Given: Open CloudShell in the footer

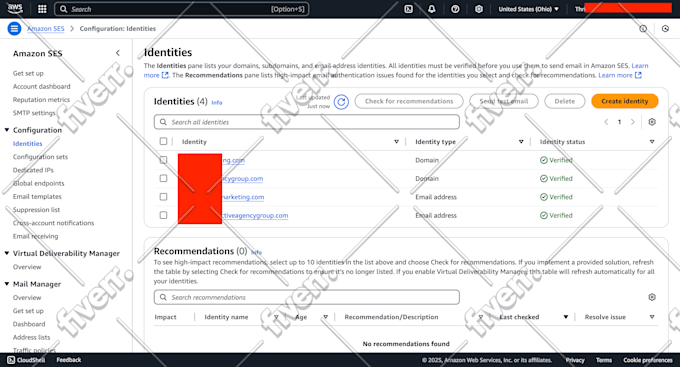Looking at the screenshot, I should point(26,360).
